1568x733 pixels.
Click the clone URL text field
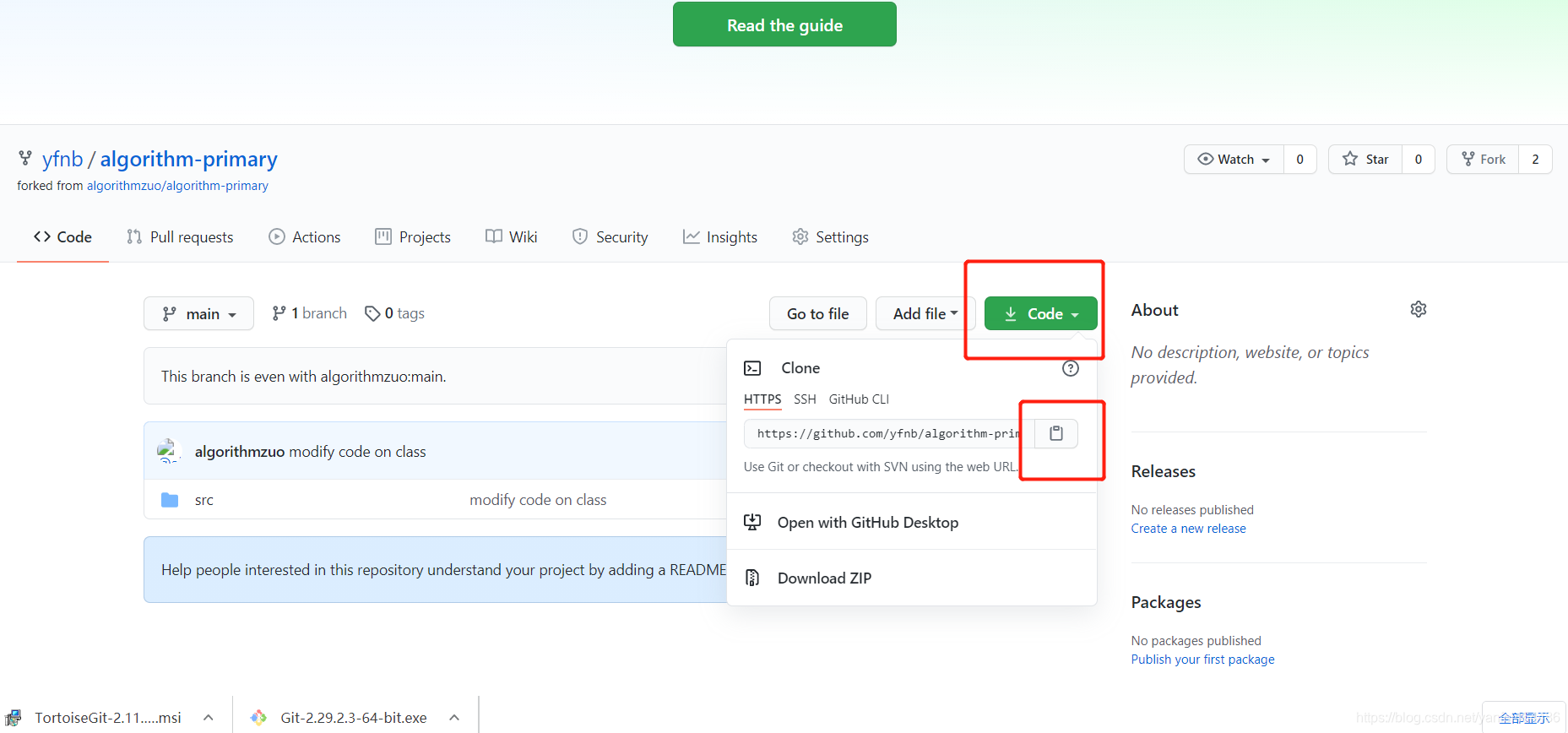[x=889, y=433]
